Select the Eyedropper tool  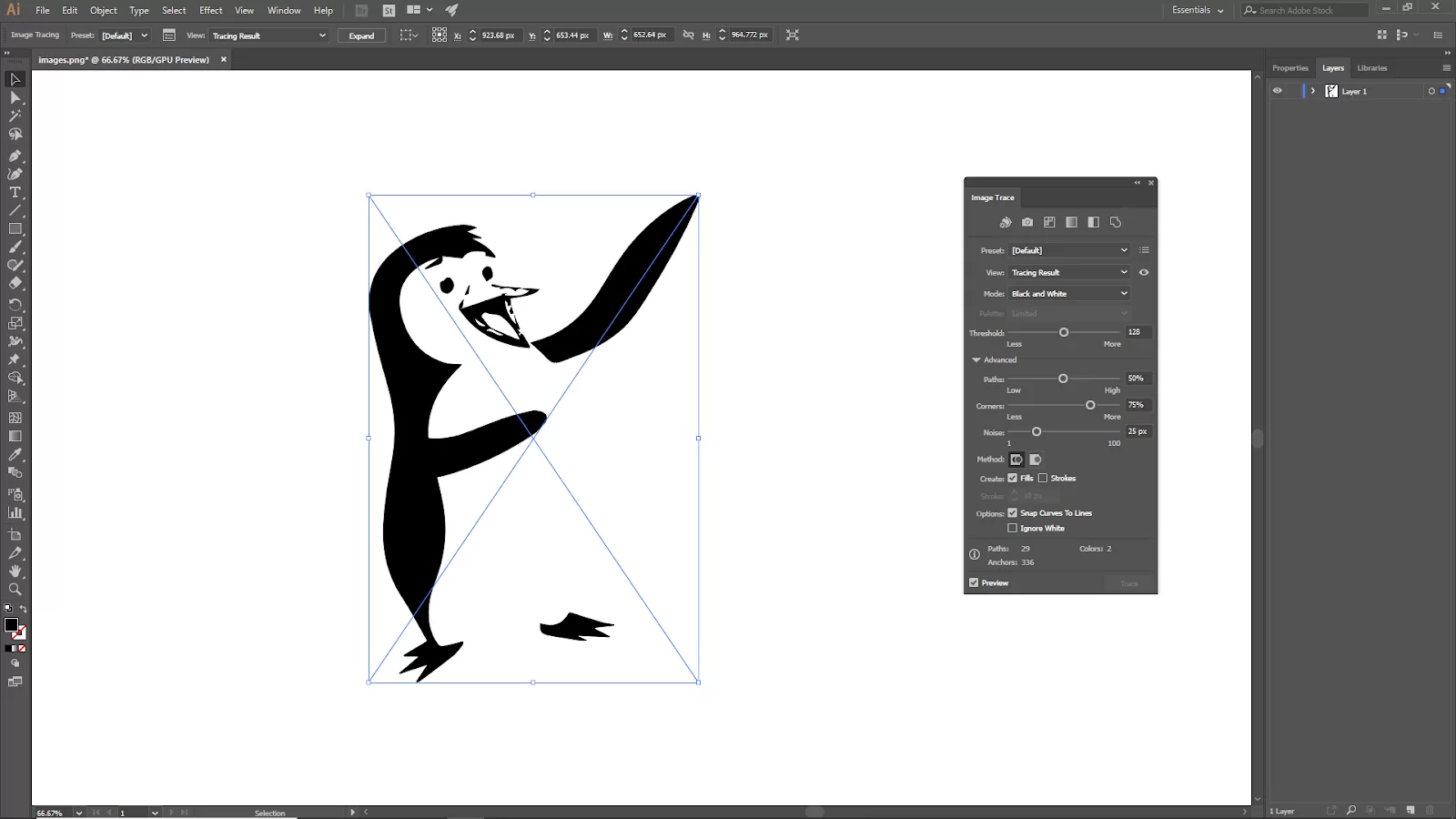15,454
